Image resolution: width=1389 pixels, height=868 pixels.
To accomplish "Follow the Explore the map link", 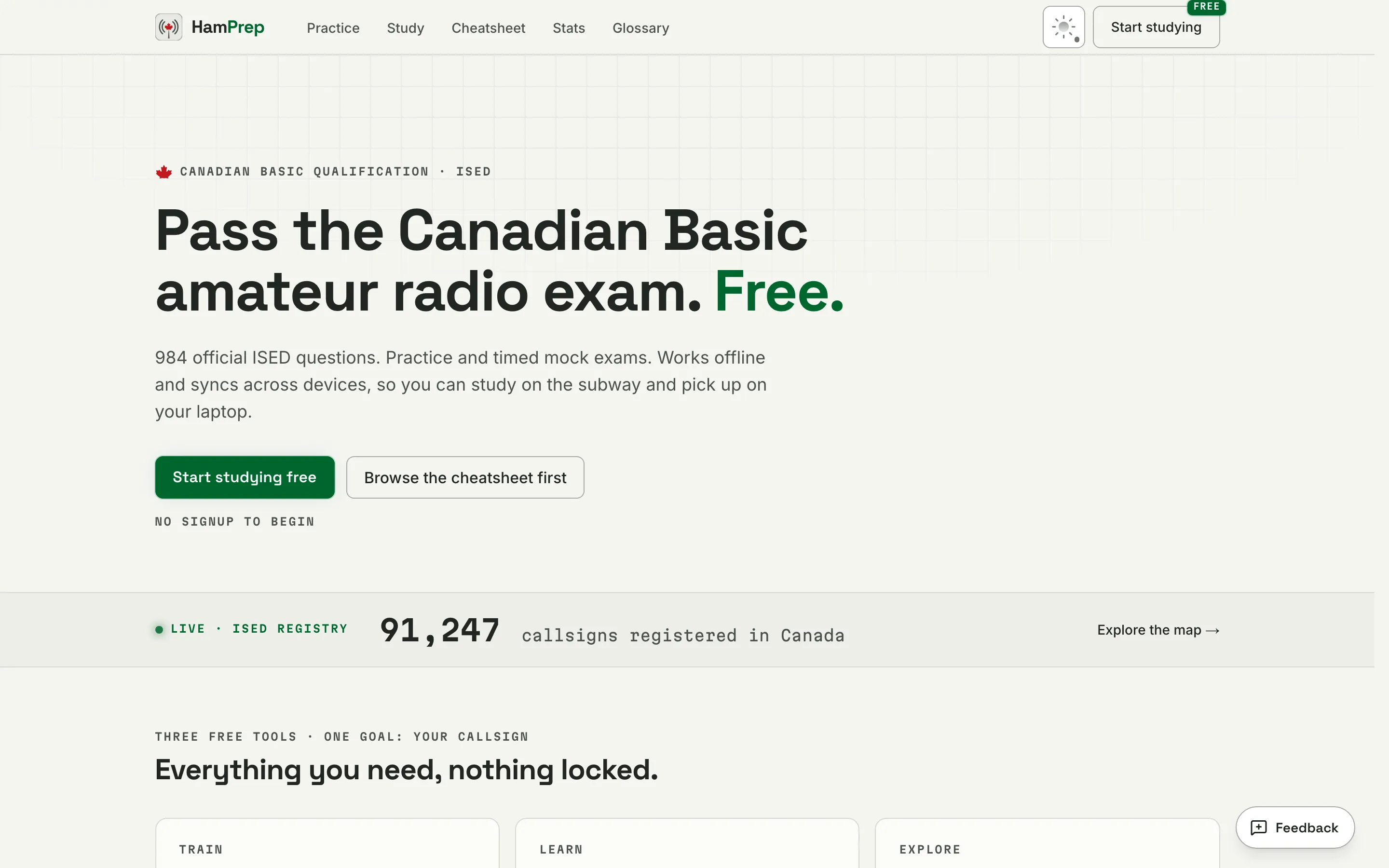I will 1158,630.
